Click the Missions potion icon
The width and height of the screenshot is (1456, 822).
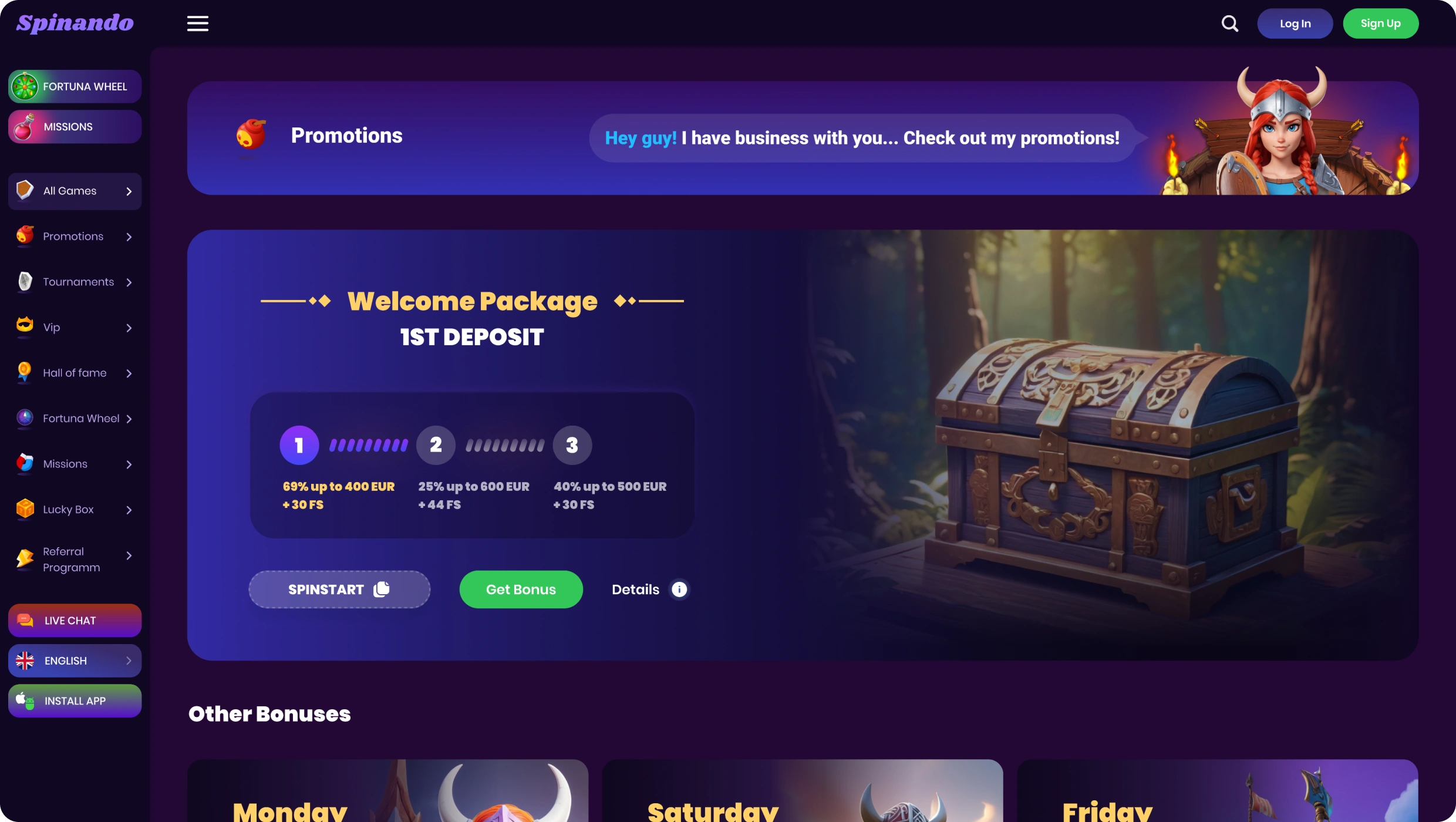click(x=24, y=127)
